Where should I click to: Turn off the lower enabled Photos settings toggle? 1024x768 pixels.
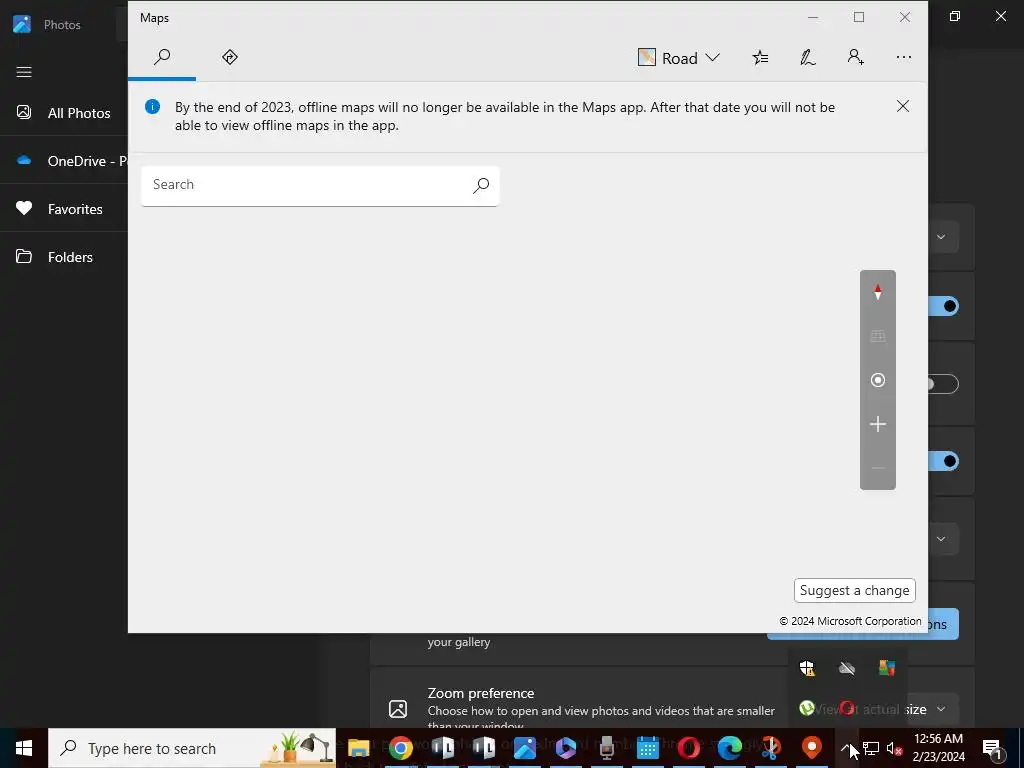point(944,461)
